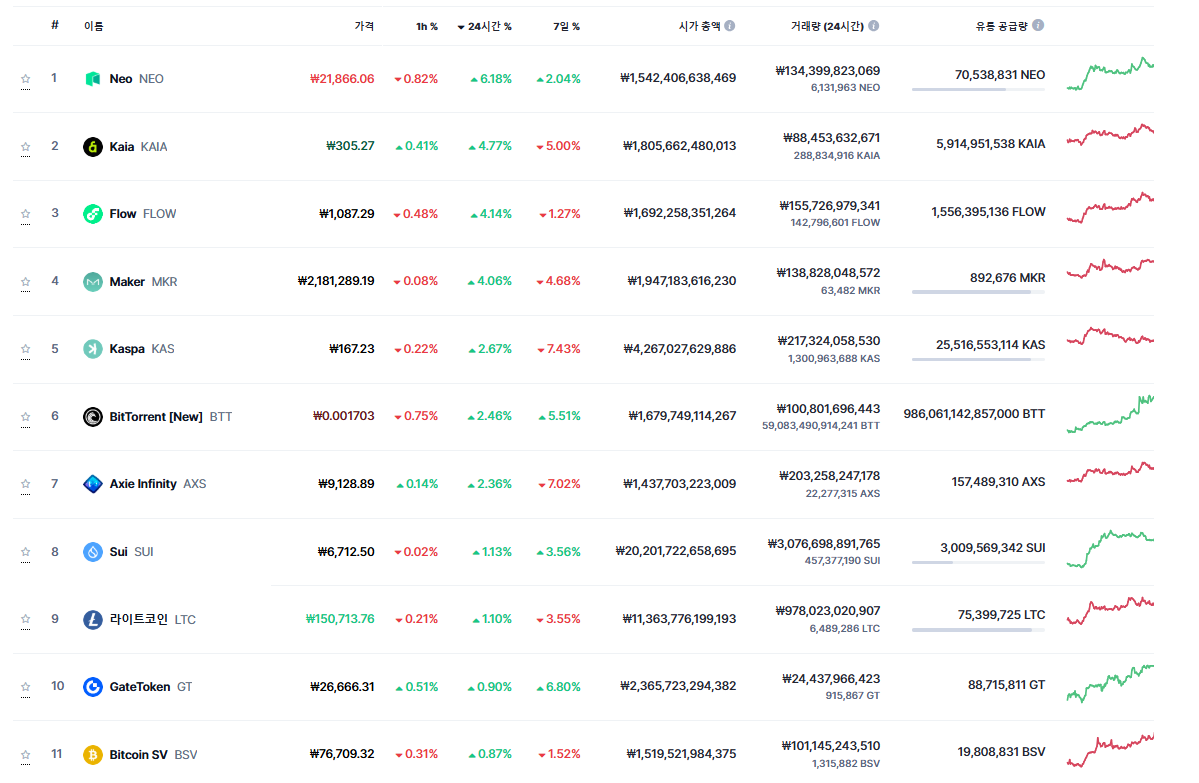Add Neo to watchlist with star
Image resolution: width=1199 pixels, height=783 pixels.
[25, 79]
